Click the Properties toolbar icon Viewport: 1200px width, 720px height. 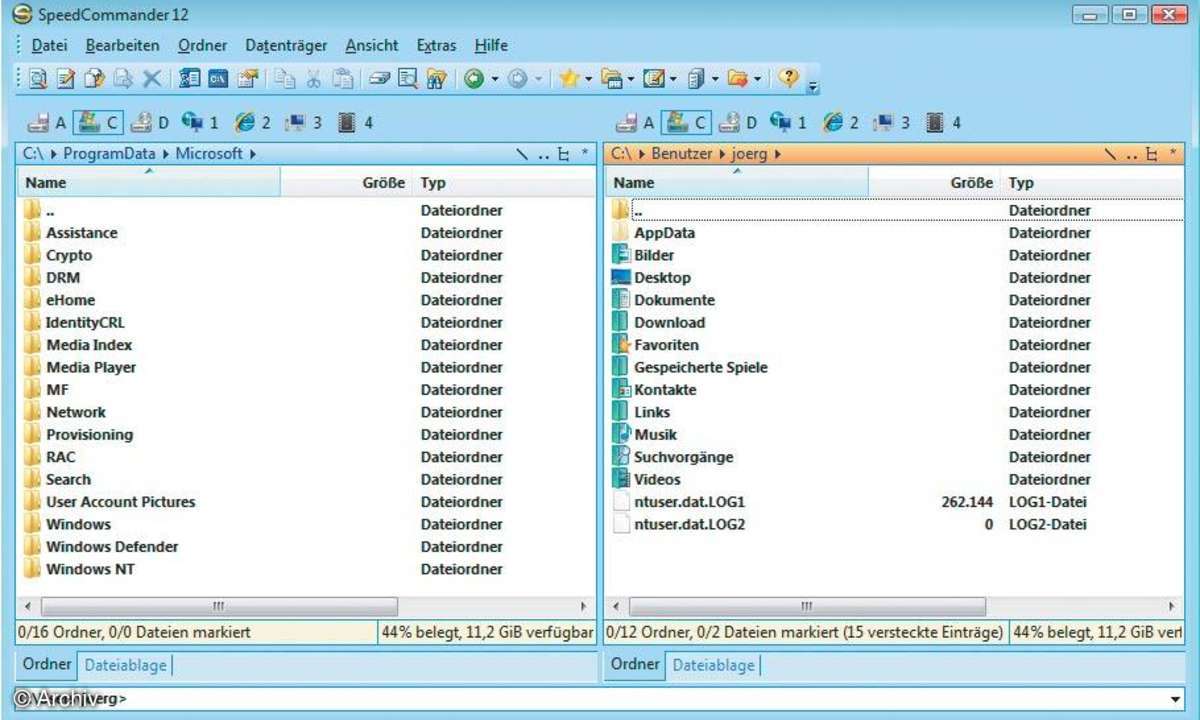tap(247, 78)
